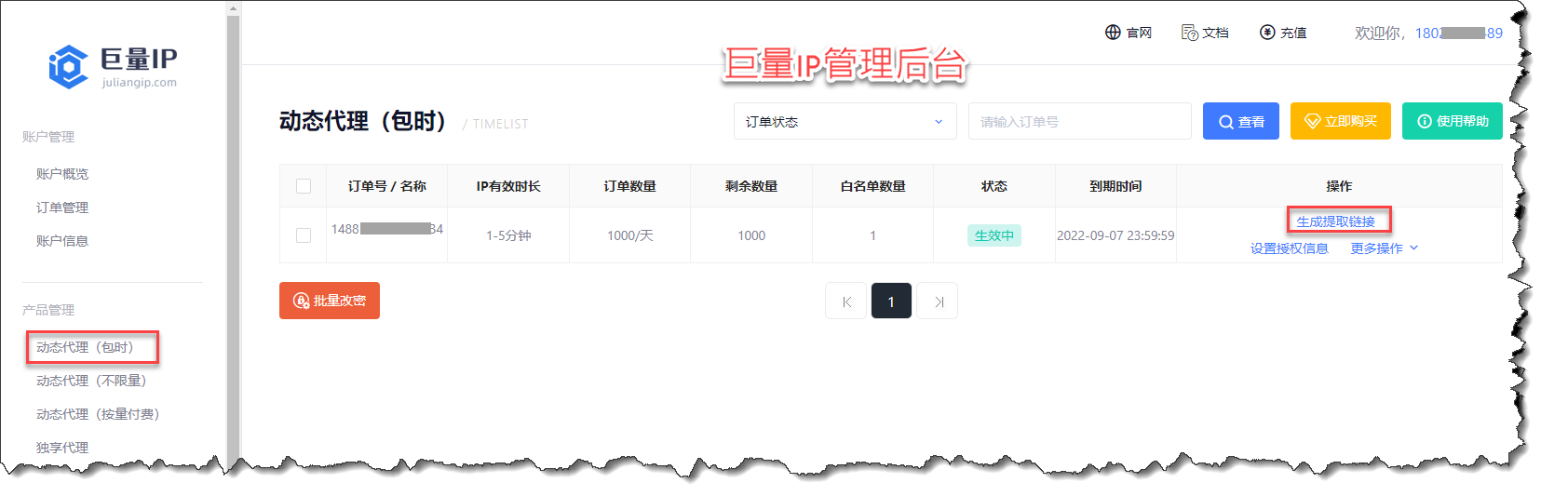Click the 剩余数量 column header
Screen dimensions: 1568x496
[751, 186]
